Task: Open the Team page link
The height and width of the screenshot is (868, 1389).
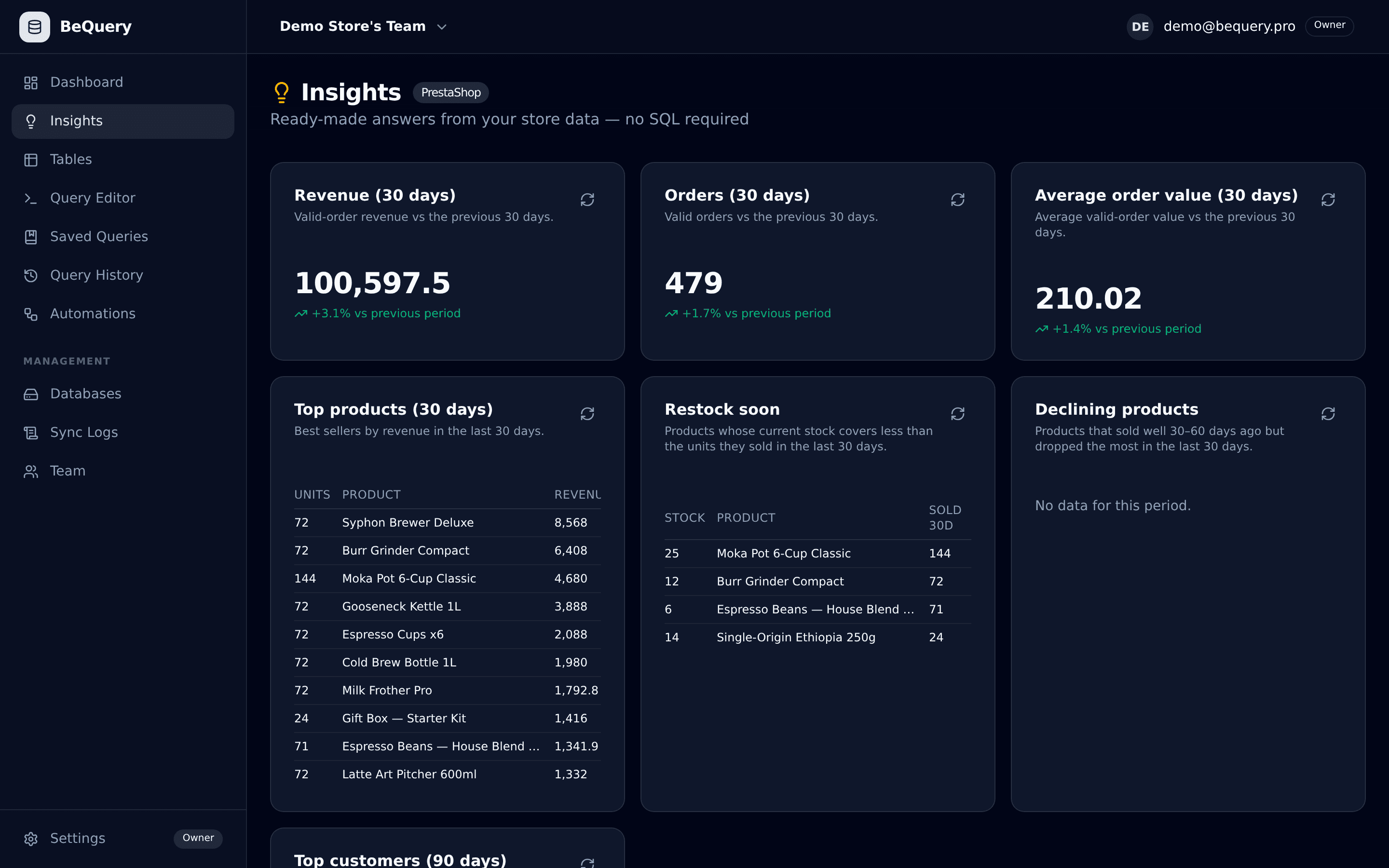Action: 123,471
